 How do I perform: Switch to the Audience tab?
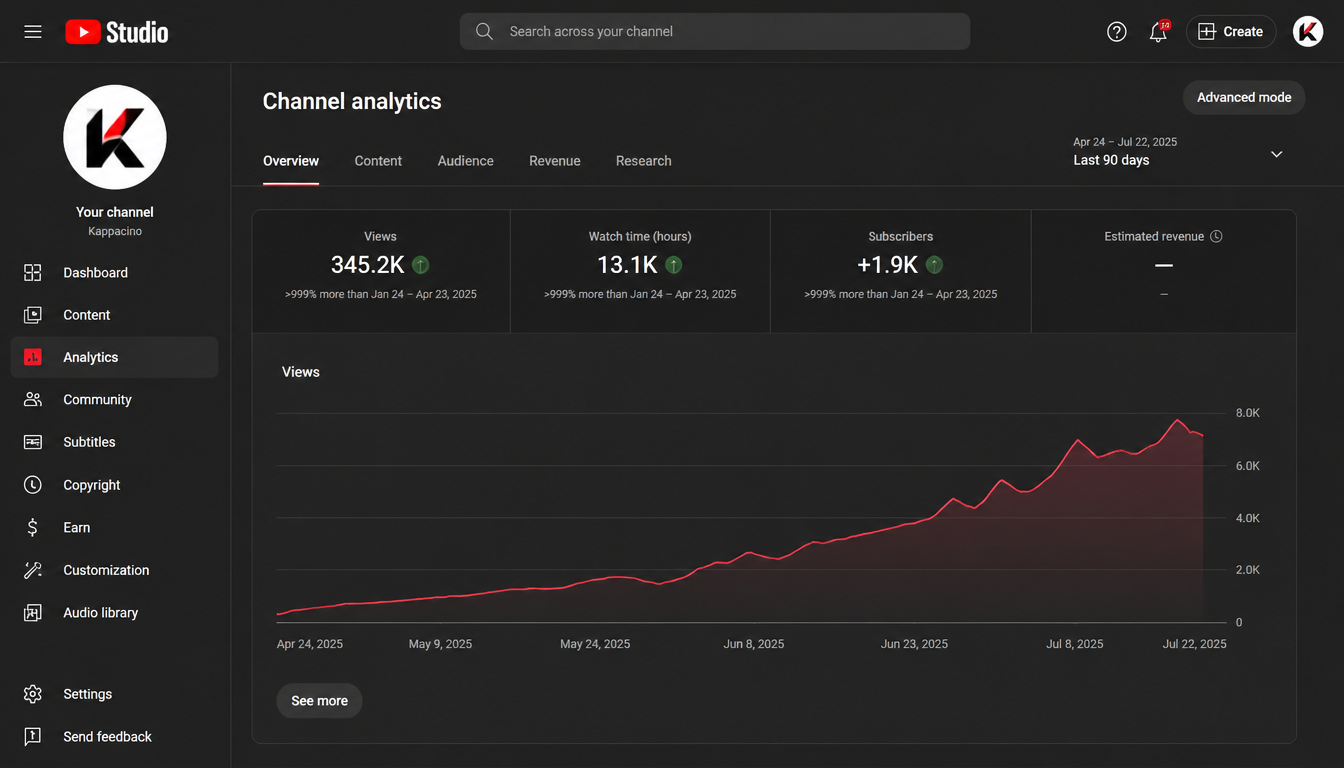[x=466, y=161]
